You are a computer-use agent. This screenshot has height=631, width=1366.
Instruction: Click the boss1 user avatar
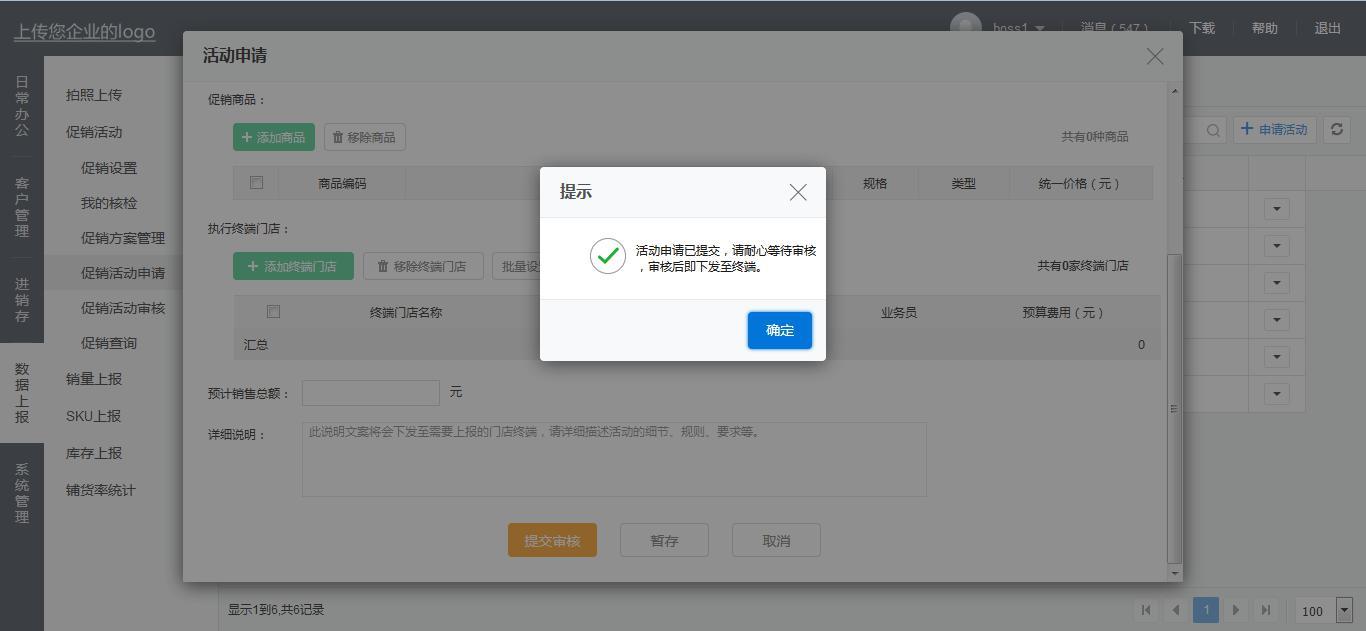[965, 26]
